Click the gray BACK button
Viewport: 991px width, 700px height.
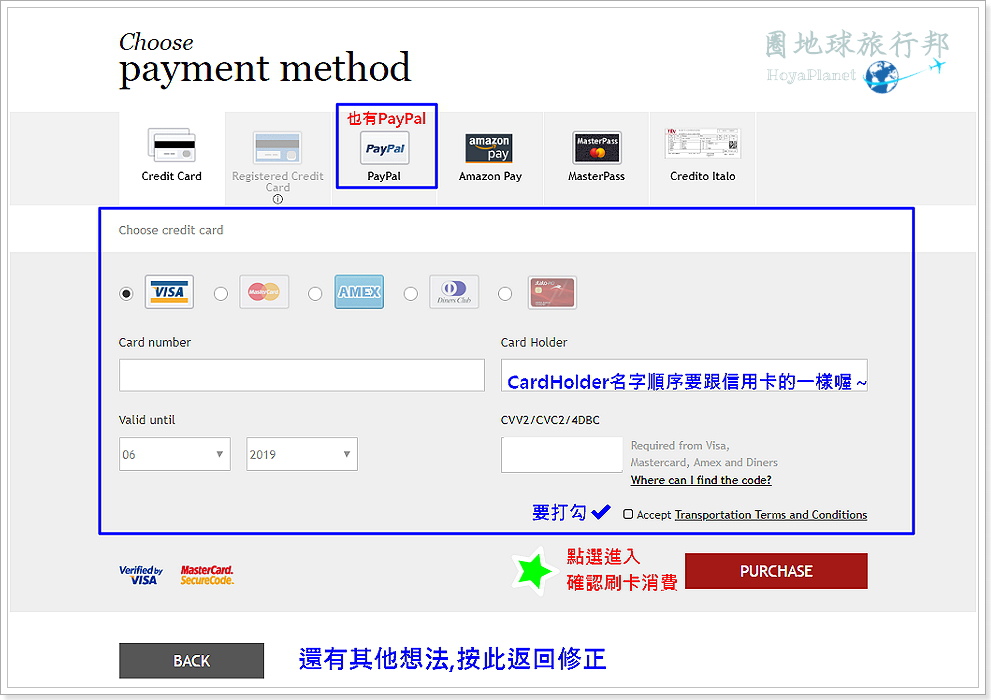192,661
